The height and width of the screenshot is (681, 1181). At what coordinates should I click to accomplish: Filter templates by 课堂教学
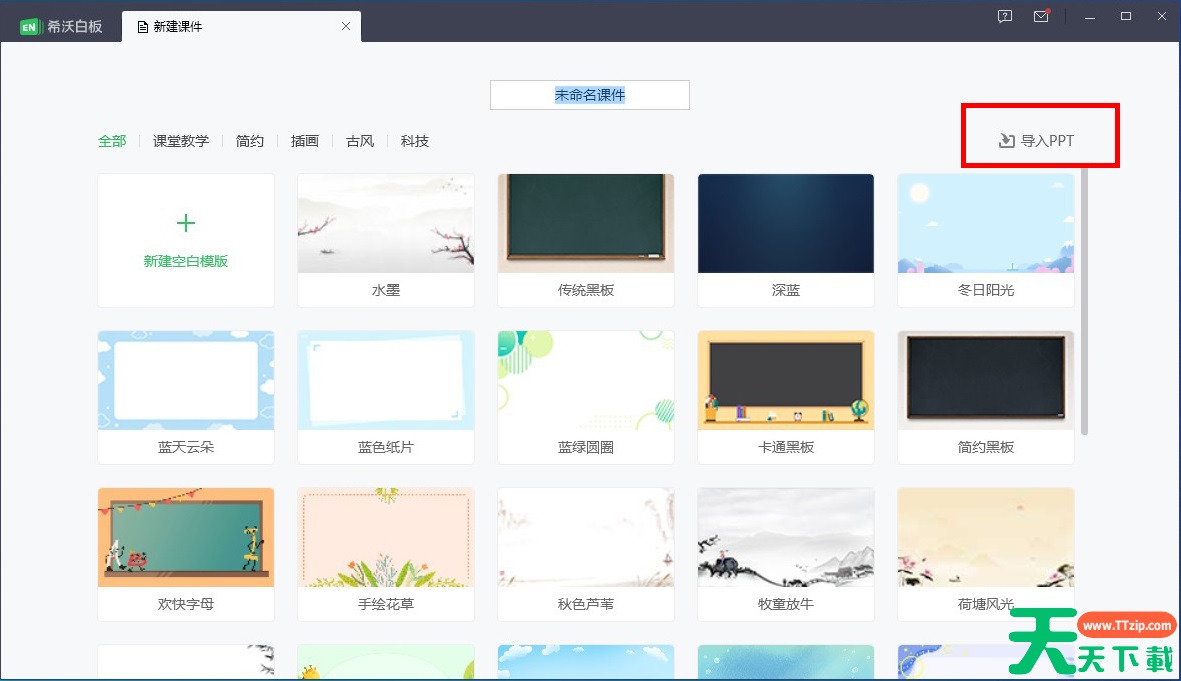click(x=181, y=141)
